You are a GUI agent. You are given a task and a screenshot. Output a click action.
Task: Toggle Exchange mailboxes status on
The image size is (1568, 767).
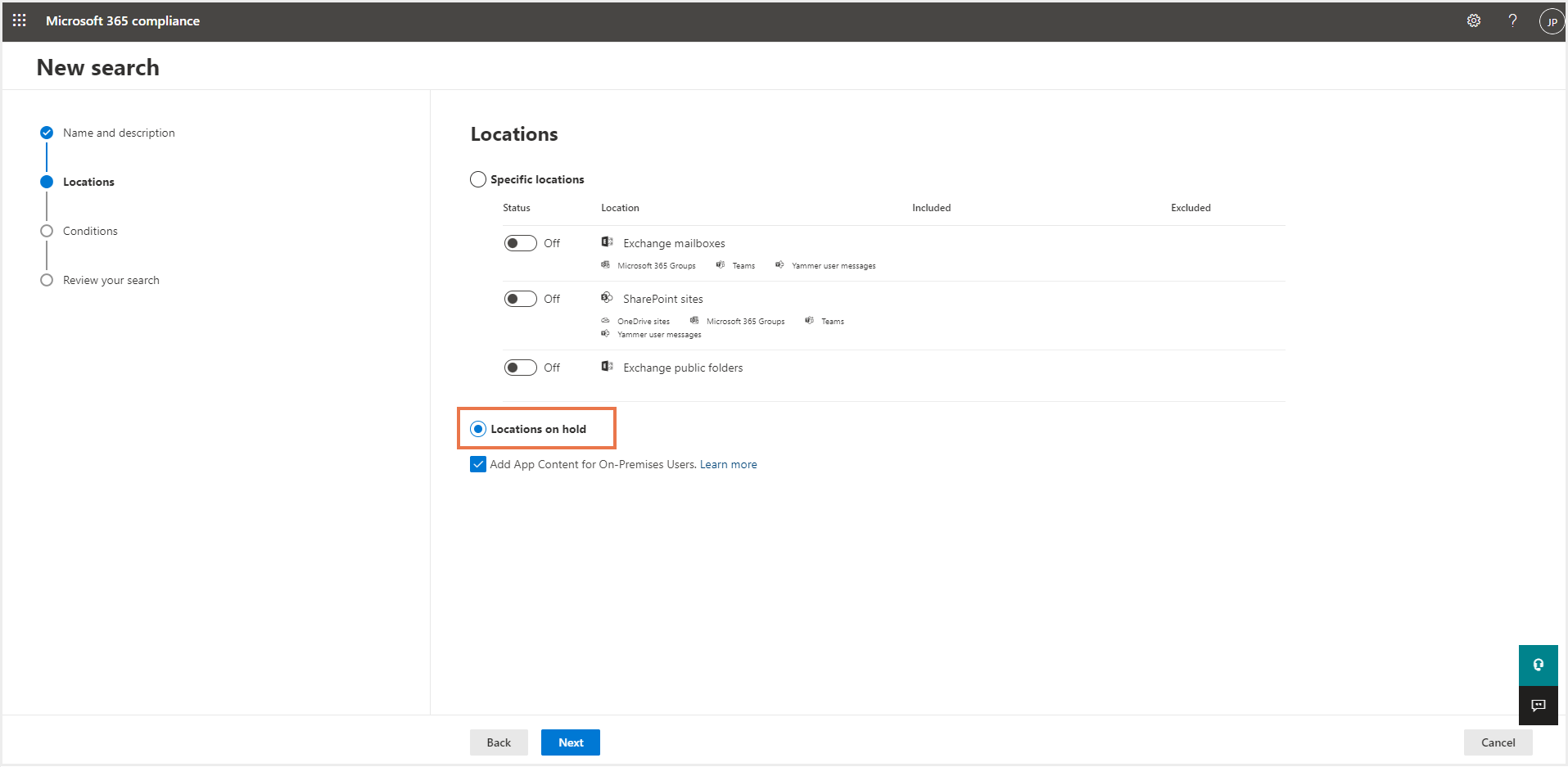tap(519, 242)
